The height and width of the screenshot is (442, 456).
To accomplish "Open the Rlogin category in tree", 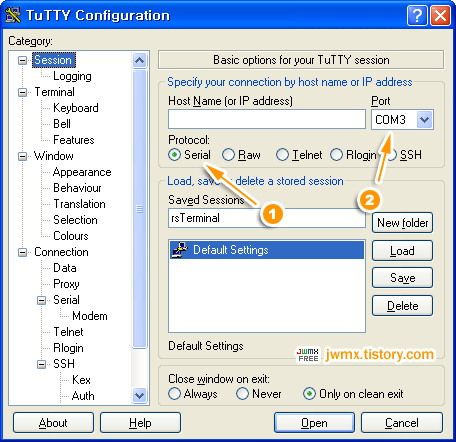I will (x=68, y=348).
